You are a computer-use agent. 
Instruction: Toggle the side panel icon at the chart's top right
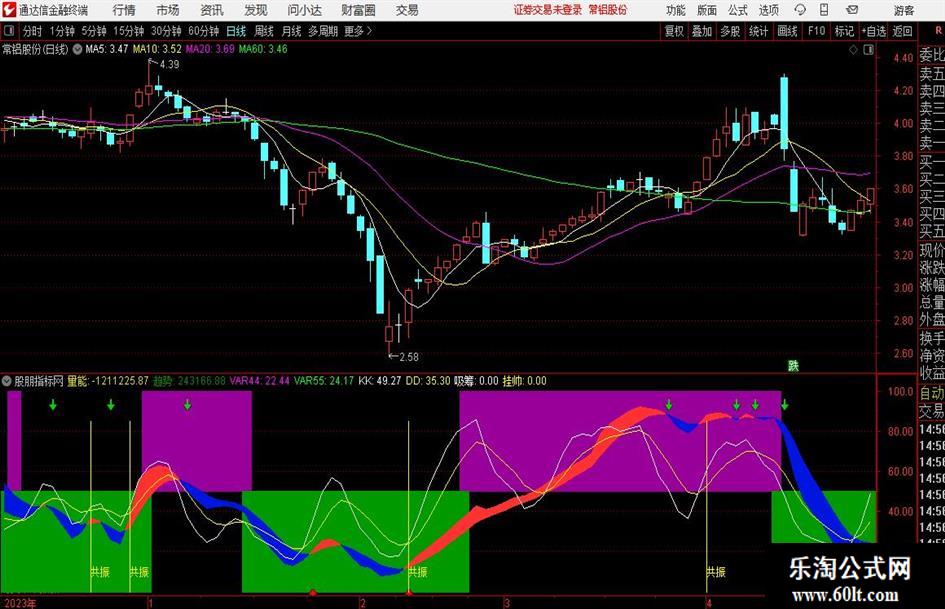click(868, 49)
